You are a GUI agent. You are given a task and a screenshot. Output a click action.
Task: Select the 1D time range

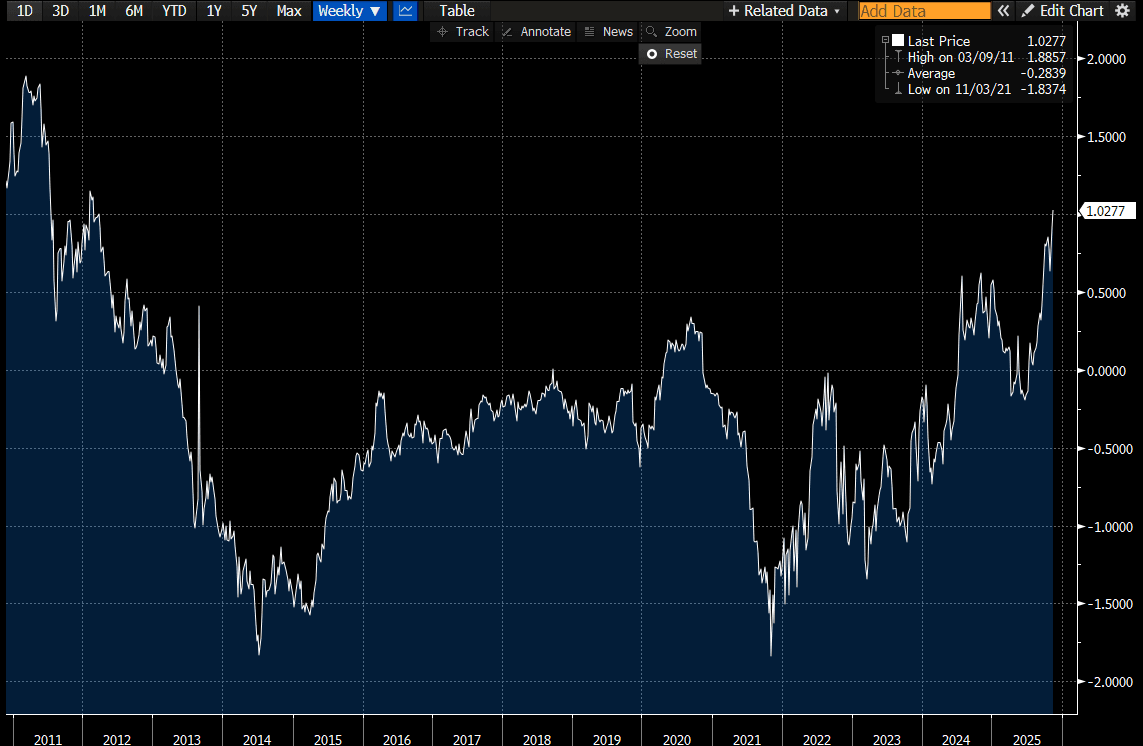[x=26, y=11]
